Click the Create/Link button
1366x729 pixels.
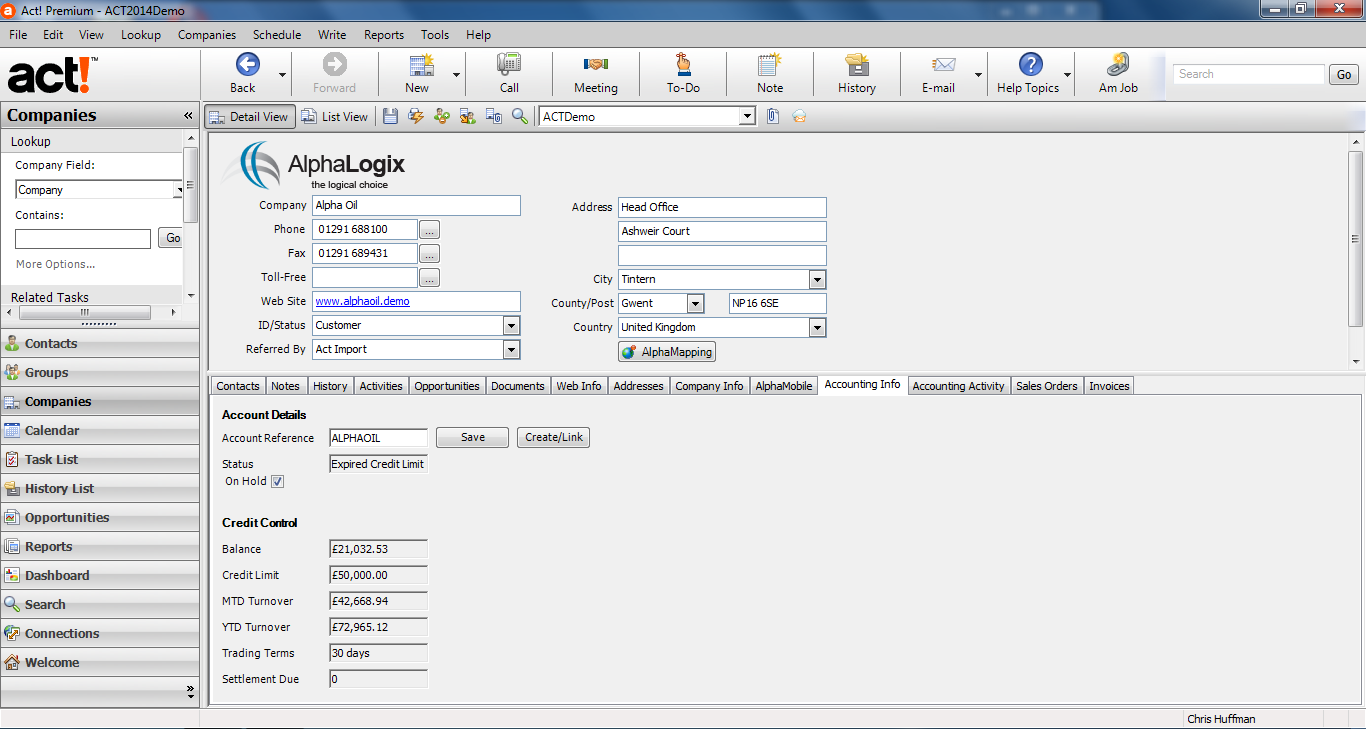click(x=554, y=437)
